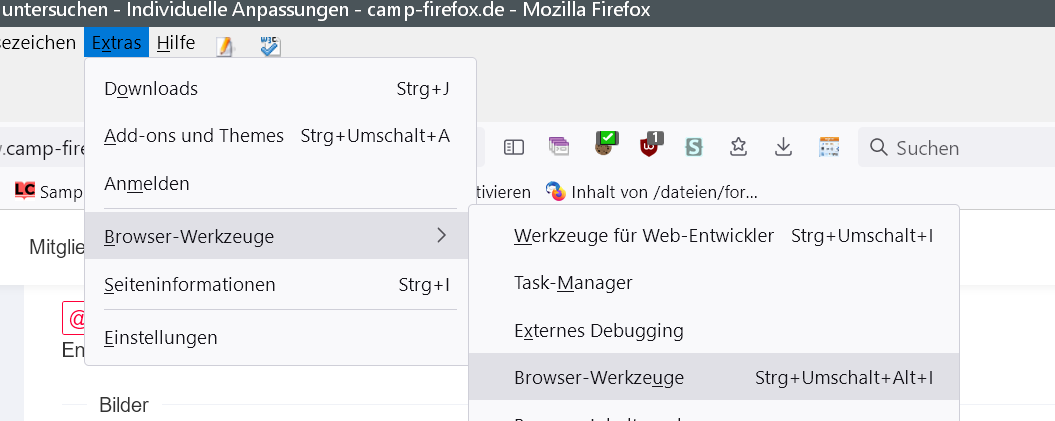Screen dimensions: 1055x421
Task: Click the calendar toolbar icon
Action: pyautogui.click(x=829, y=147)
